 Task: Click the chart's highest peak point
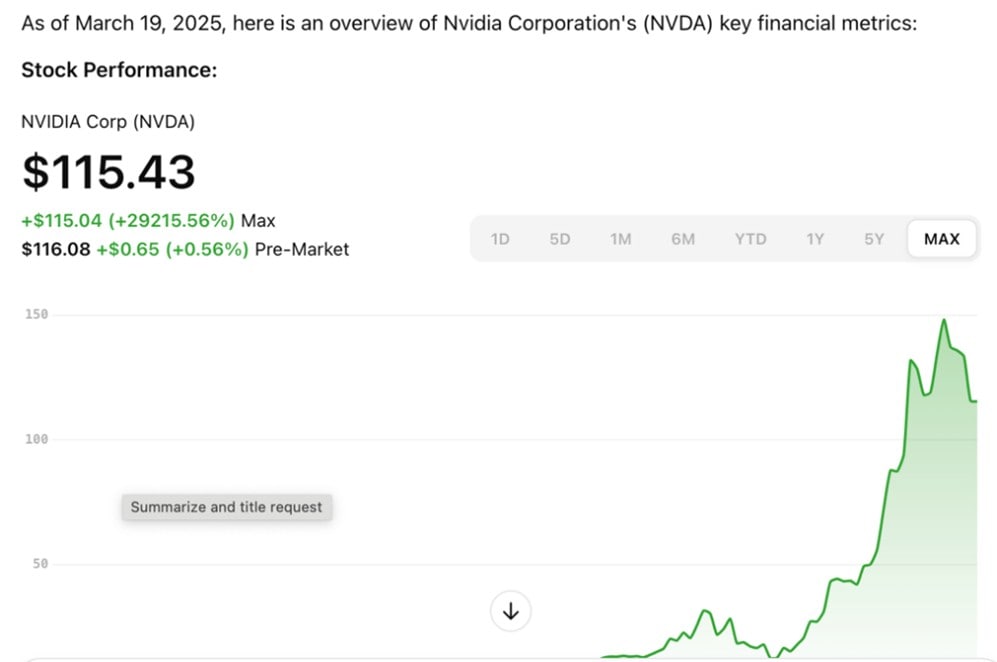pyautogui.click(x=943, y=320)
